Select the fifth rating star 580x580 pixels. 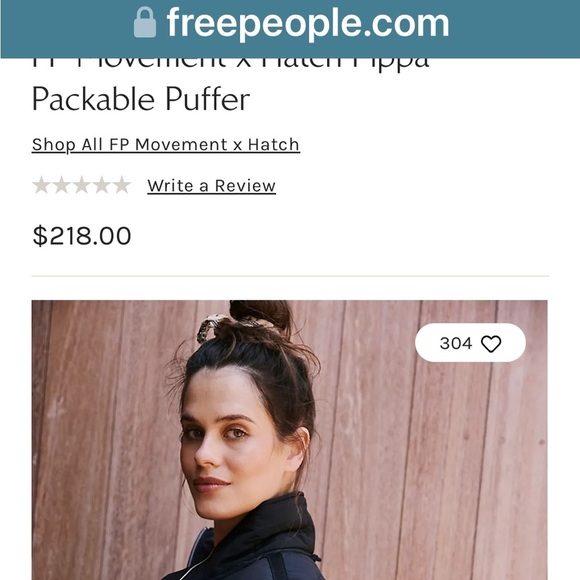(x=121, y=185)
